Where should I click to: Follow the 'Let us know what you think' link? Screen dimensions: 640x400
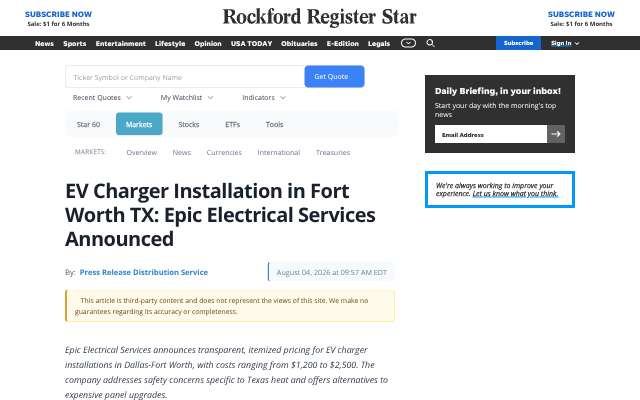[x=515, y=193]
